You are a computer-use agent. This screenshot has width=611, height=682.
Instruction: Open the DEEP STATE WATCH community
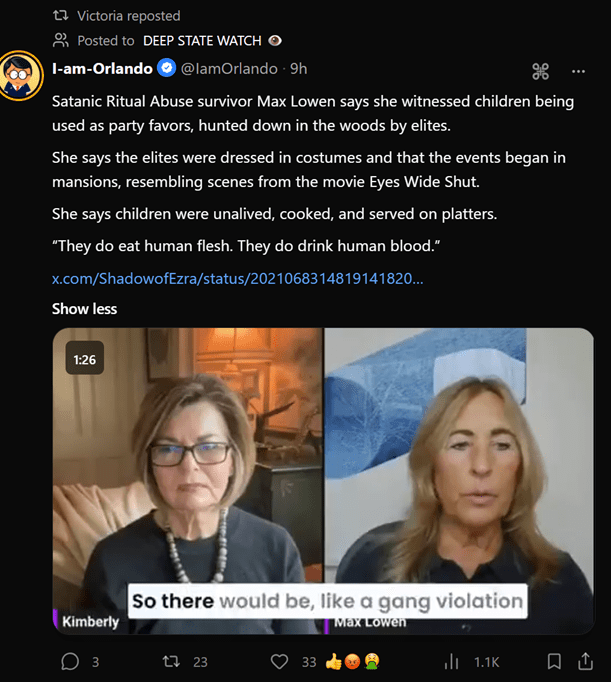coord(202,41)
